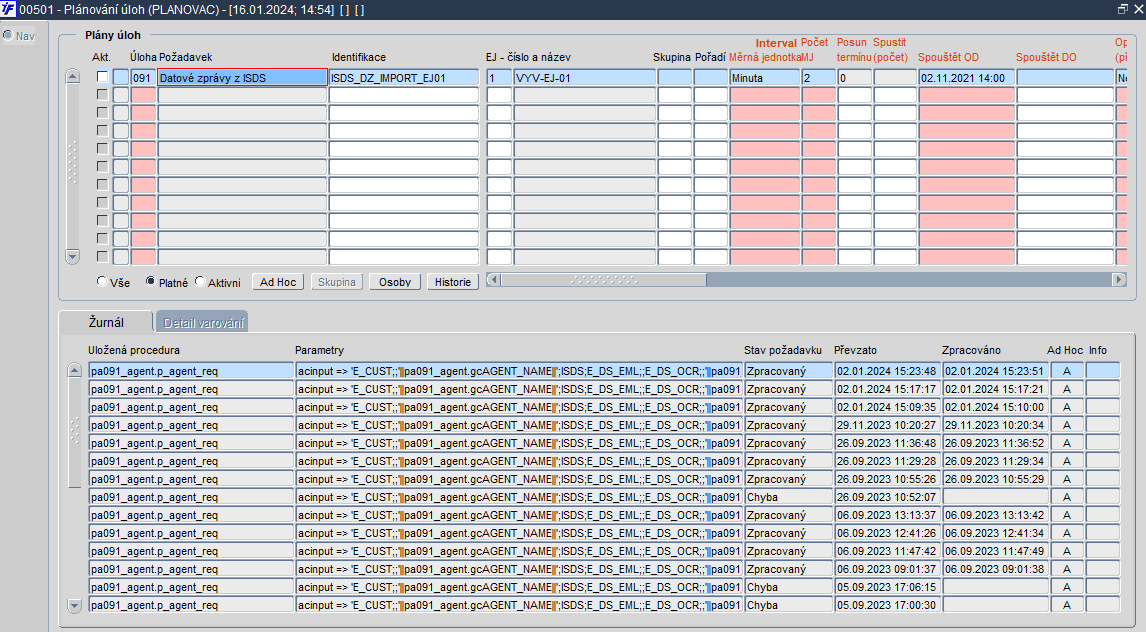The height and width of the screenshot is (632, 1146).
Task: Restore the inner window with restore icon
Action: click(1123, 9)
